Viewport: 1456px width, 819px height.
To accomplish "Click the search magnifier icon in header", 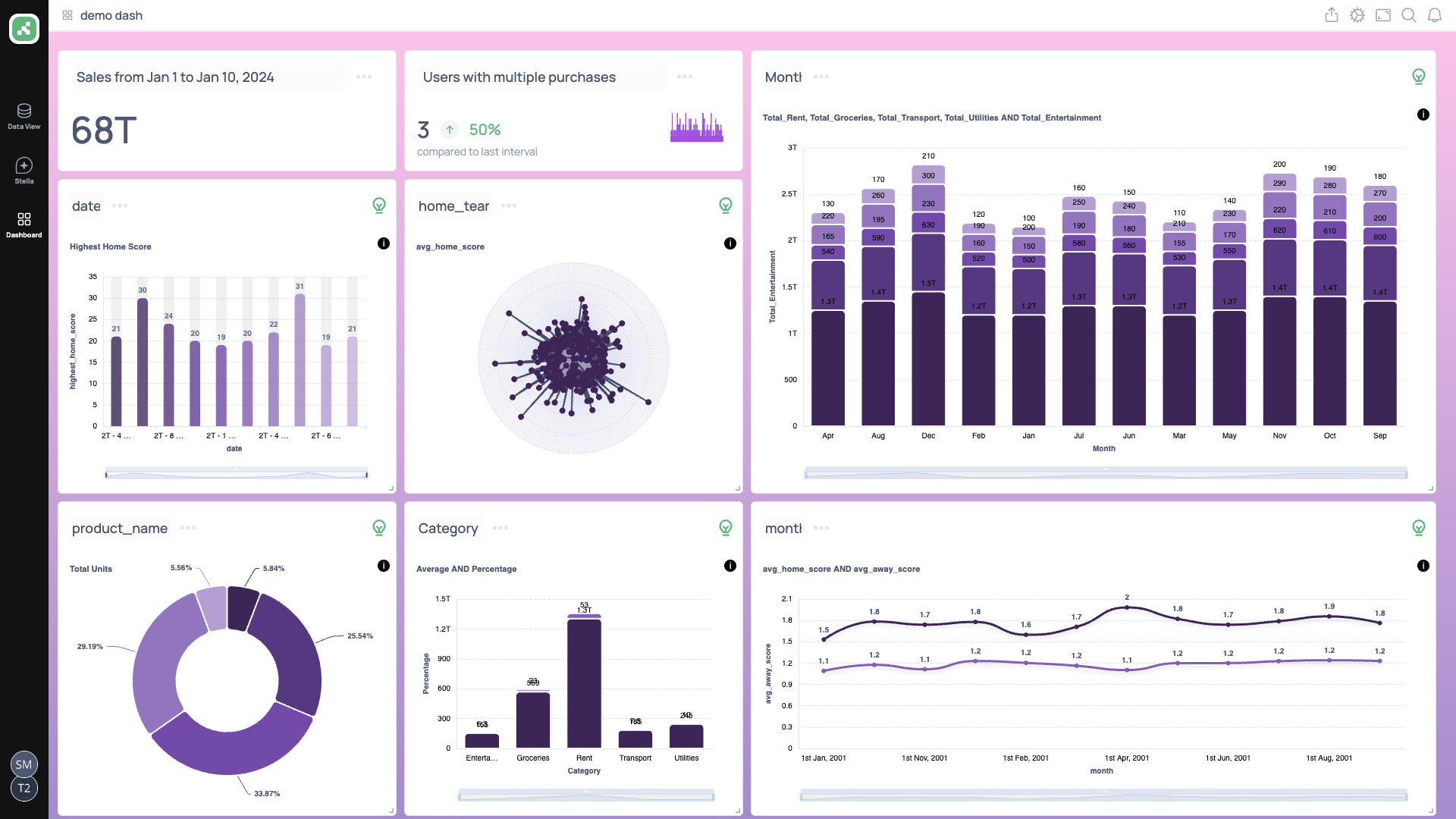I will point(1409,15).
